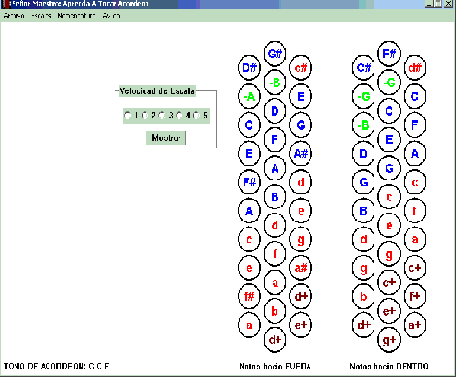The image size is (458, 377).
Task: Click the window title bar text
Action: (x=79, y=4)
